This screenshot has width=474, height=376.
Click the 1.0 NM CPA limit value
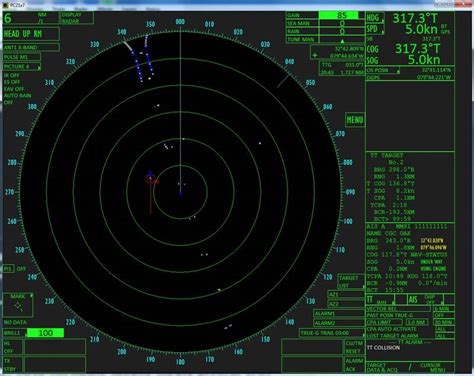pyautogui.click(x=417, y=322)
